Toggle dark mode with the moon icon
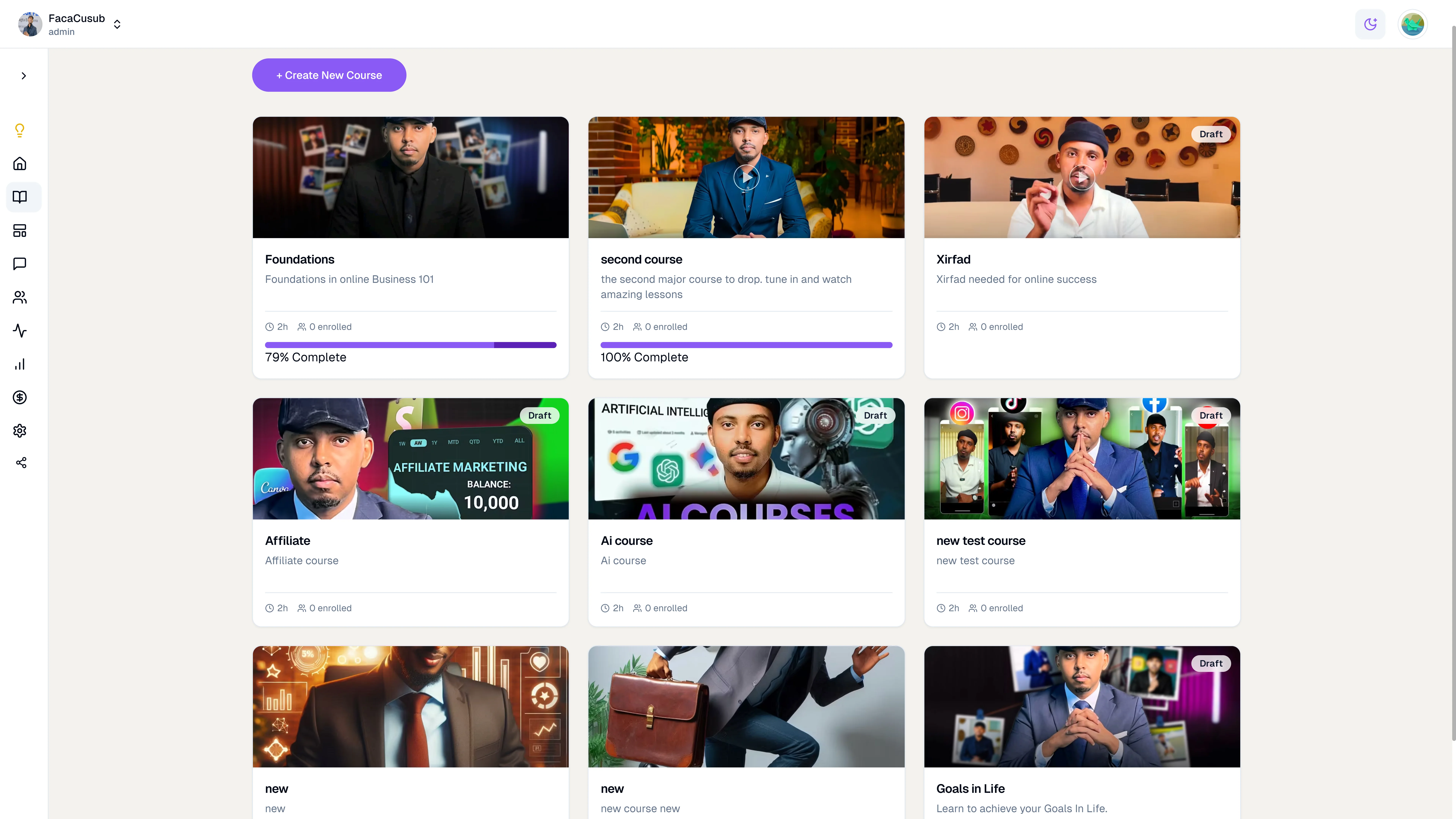The width and height of the screenshot is (1456, 819). click(1370, 24)
